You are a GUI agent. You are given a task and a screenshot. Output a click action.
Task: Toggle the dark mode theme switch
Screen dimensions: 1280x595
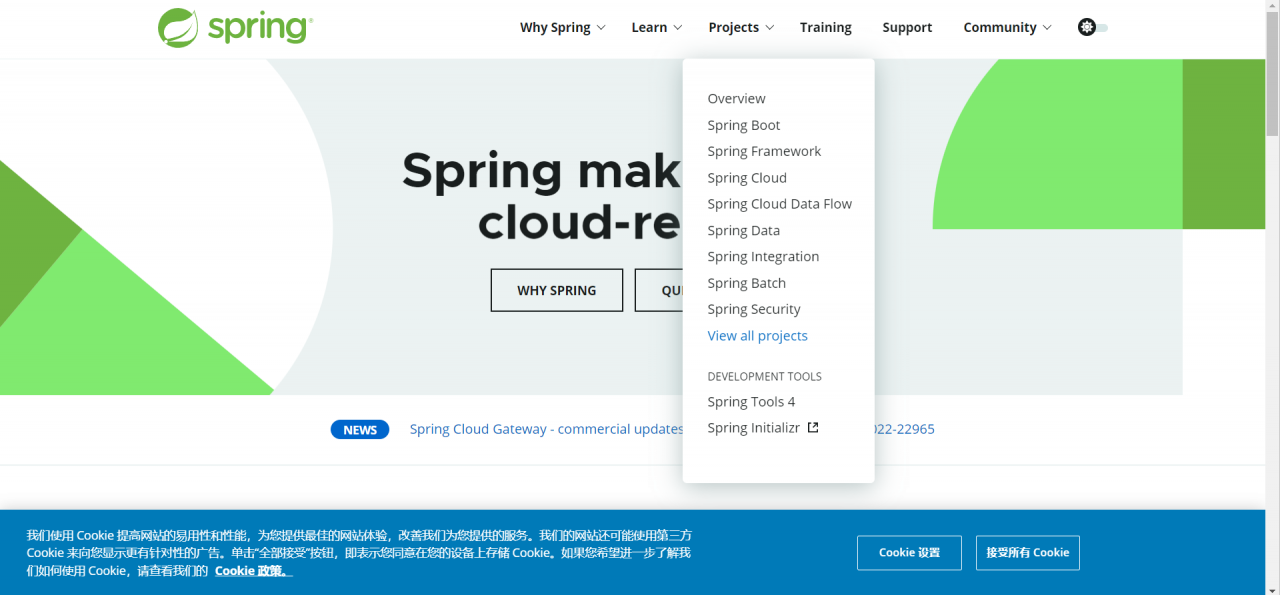(1093, 27)
